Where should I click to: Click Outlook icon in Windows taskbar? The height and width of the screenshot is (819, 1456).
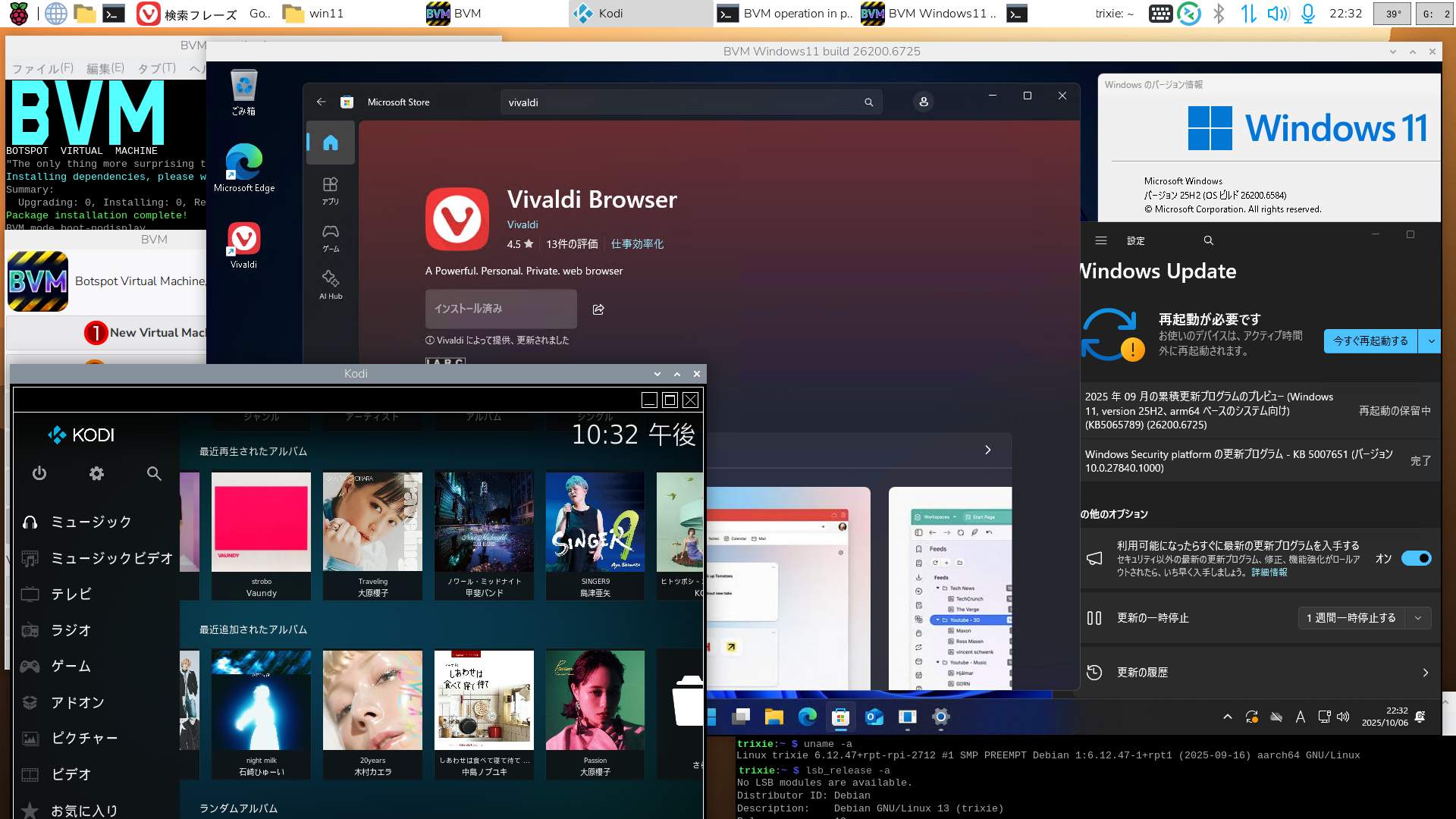click(x=874, y=717)
